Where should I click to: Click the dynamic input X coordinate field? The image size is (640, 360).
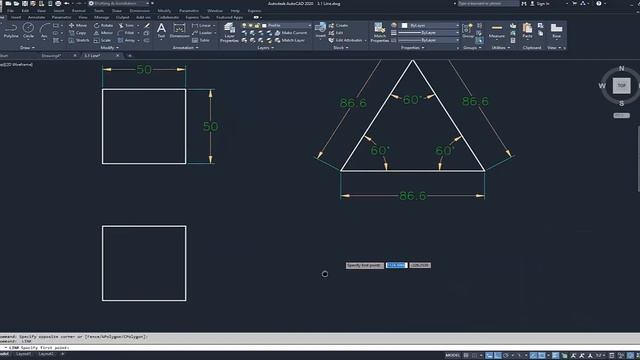(397, 265)
